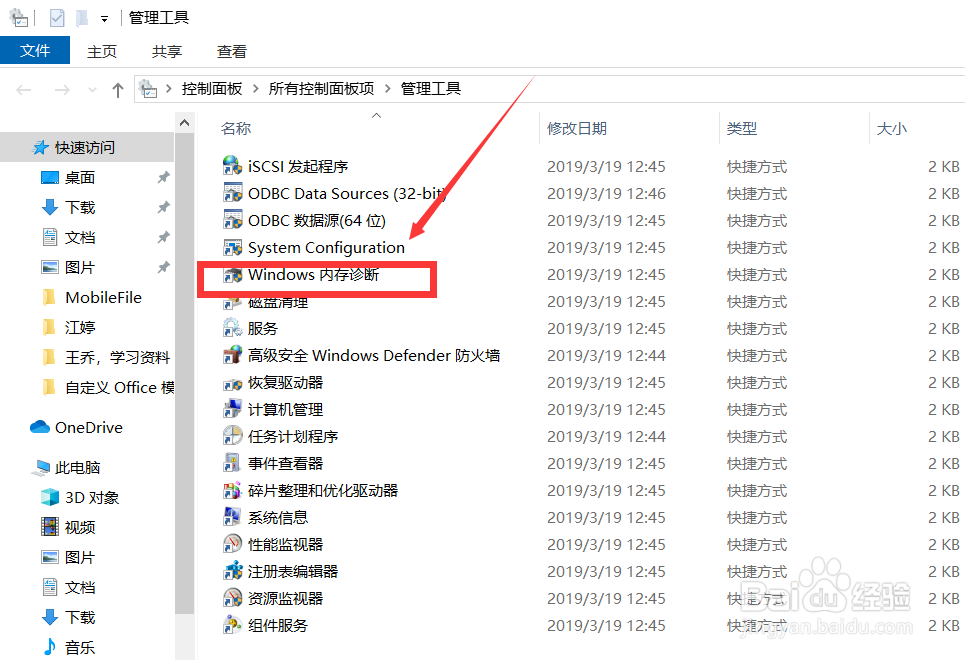Click the 服务 gears icon

(232, 328)
